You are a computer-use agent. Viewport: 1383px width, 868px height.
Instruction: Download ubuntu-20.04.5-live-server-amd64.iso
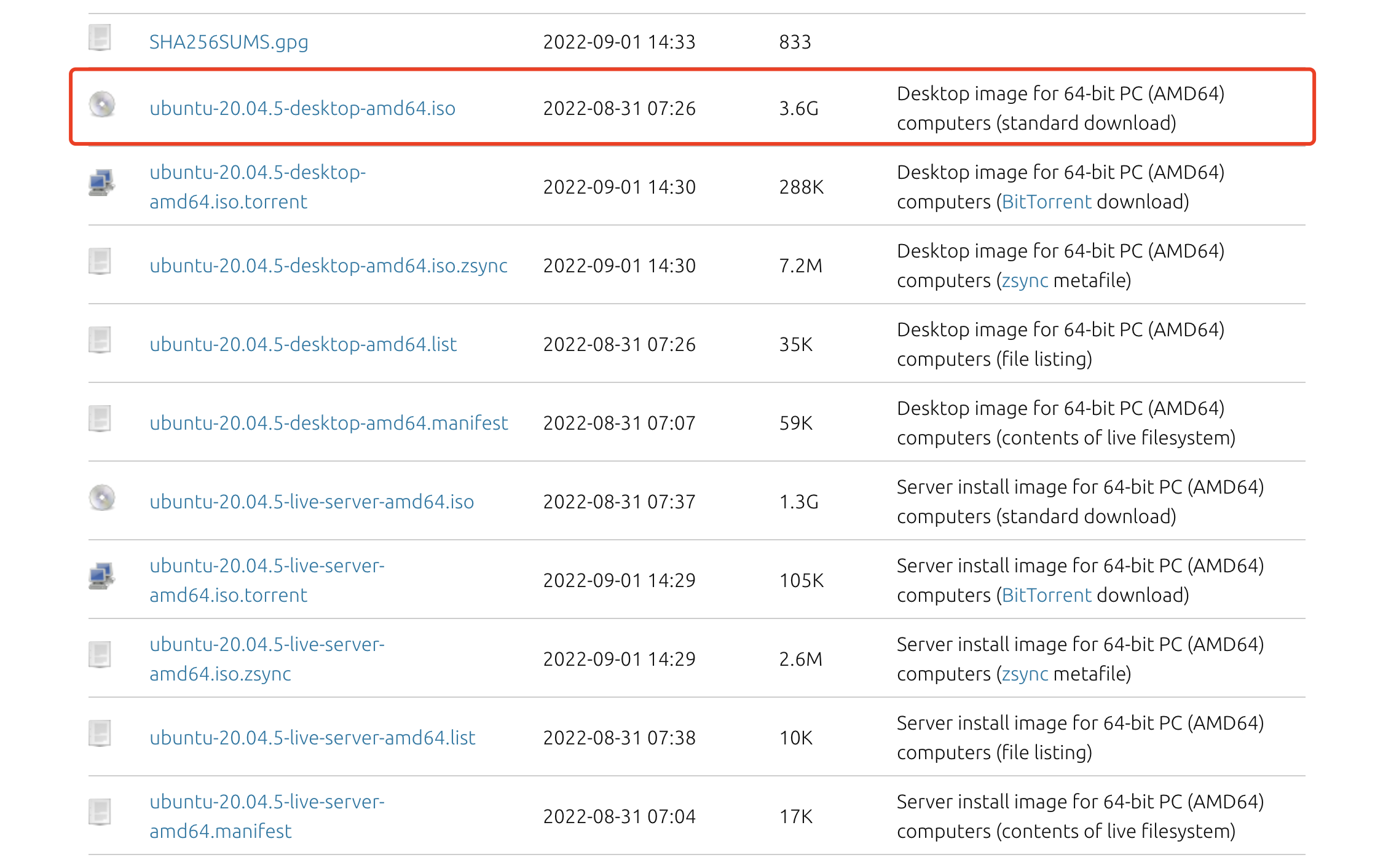[312, 502]
